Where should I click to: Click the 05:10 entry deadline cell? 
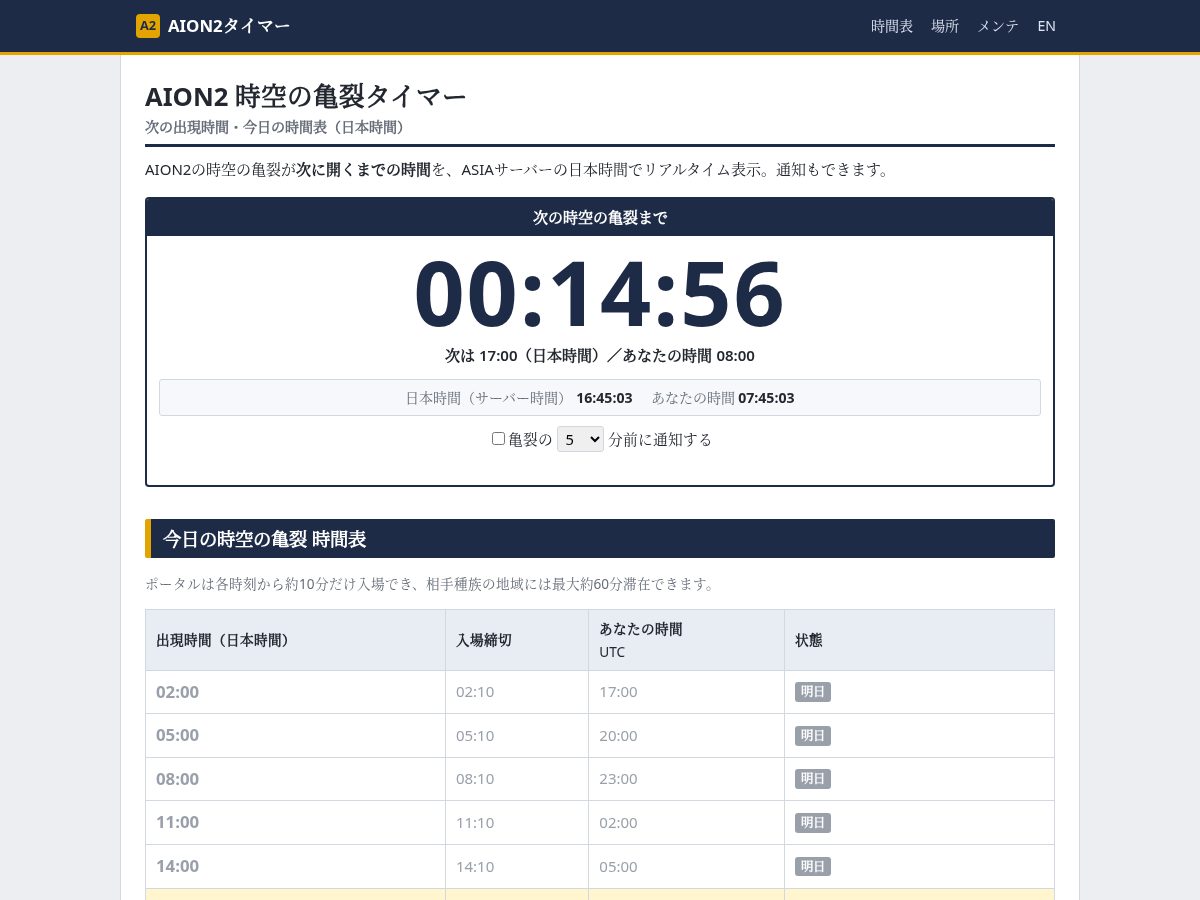coord(517,735)
